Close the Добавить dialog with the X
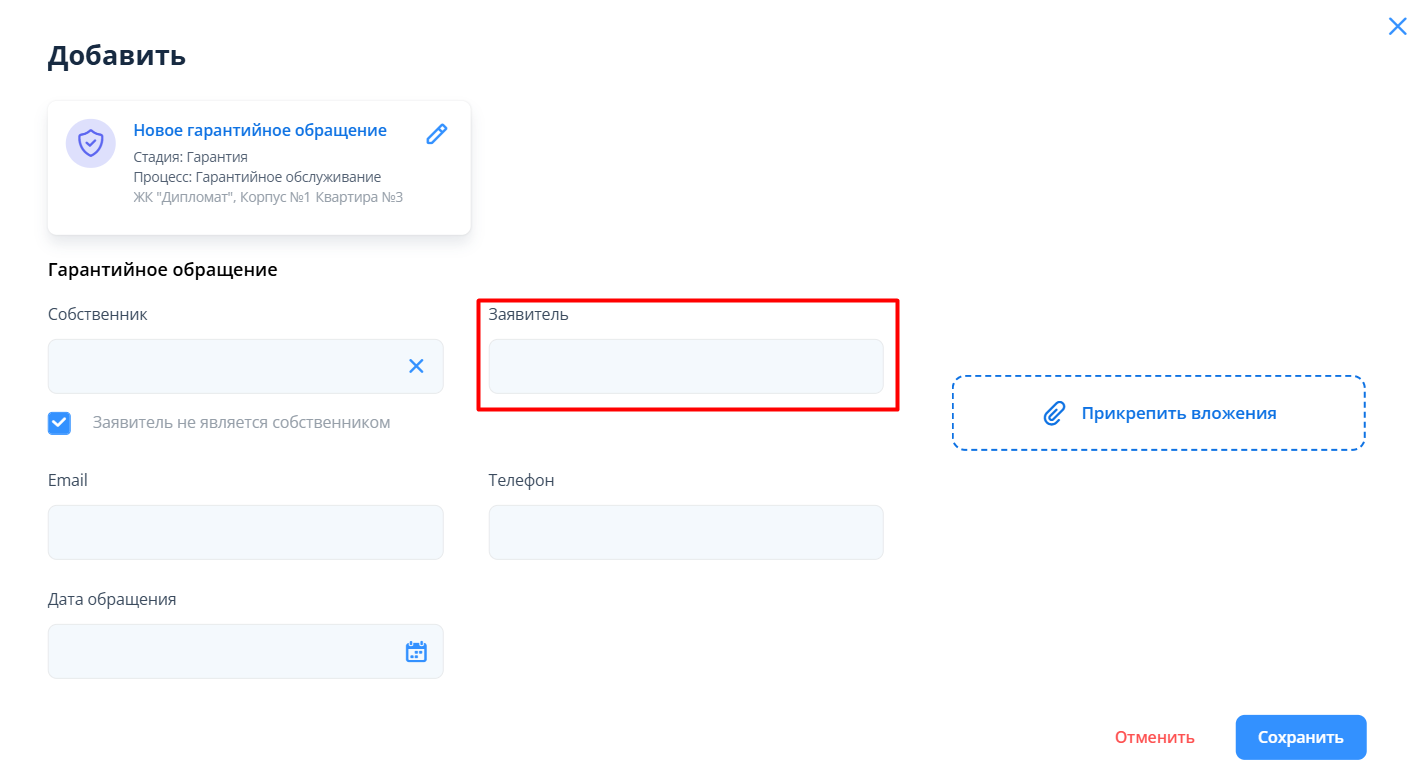This screenshot has width=1426, height=783. pos(1397,27)
